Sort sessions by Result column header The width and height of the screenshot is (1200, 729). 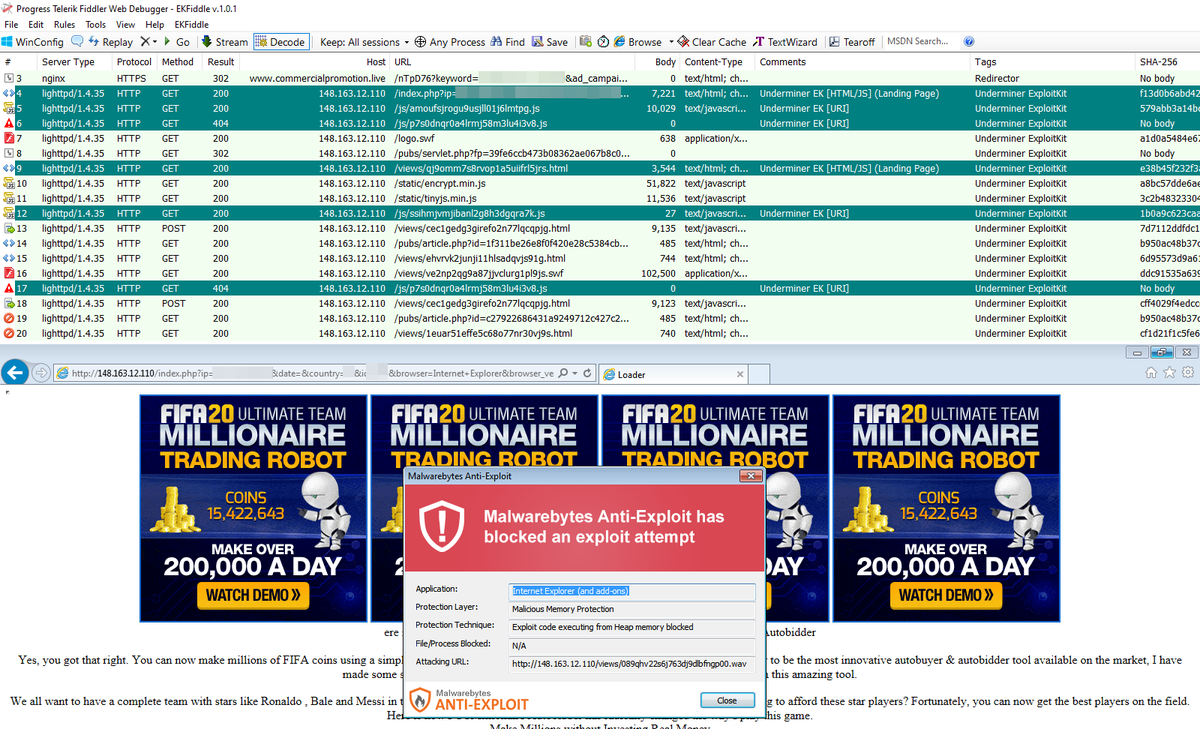(x=221, y=62)
